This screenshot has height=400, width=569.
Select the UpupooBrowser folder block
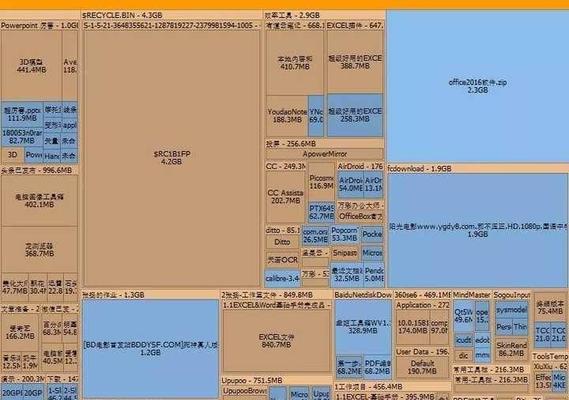coord(245,391)
